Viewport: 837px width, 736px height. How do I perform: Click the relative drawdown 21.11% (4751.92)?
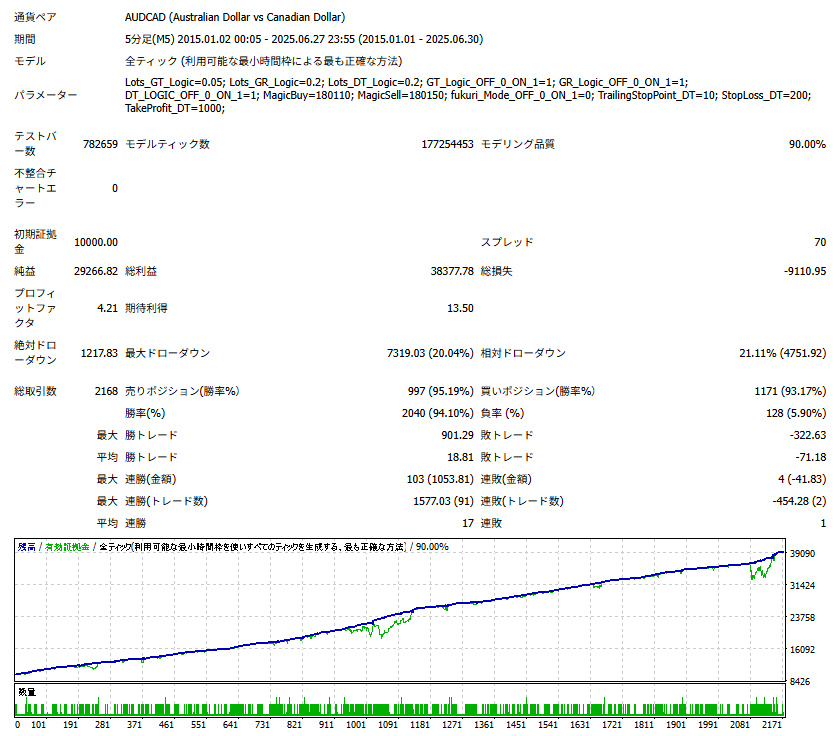[x=783, y=353]
